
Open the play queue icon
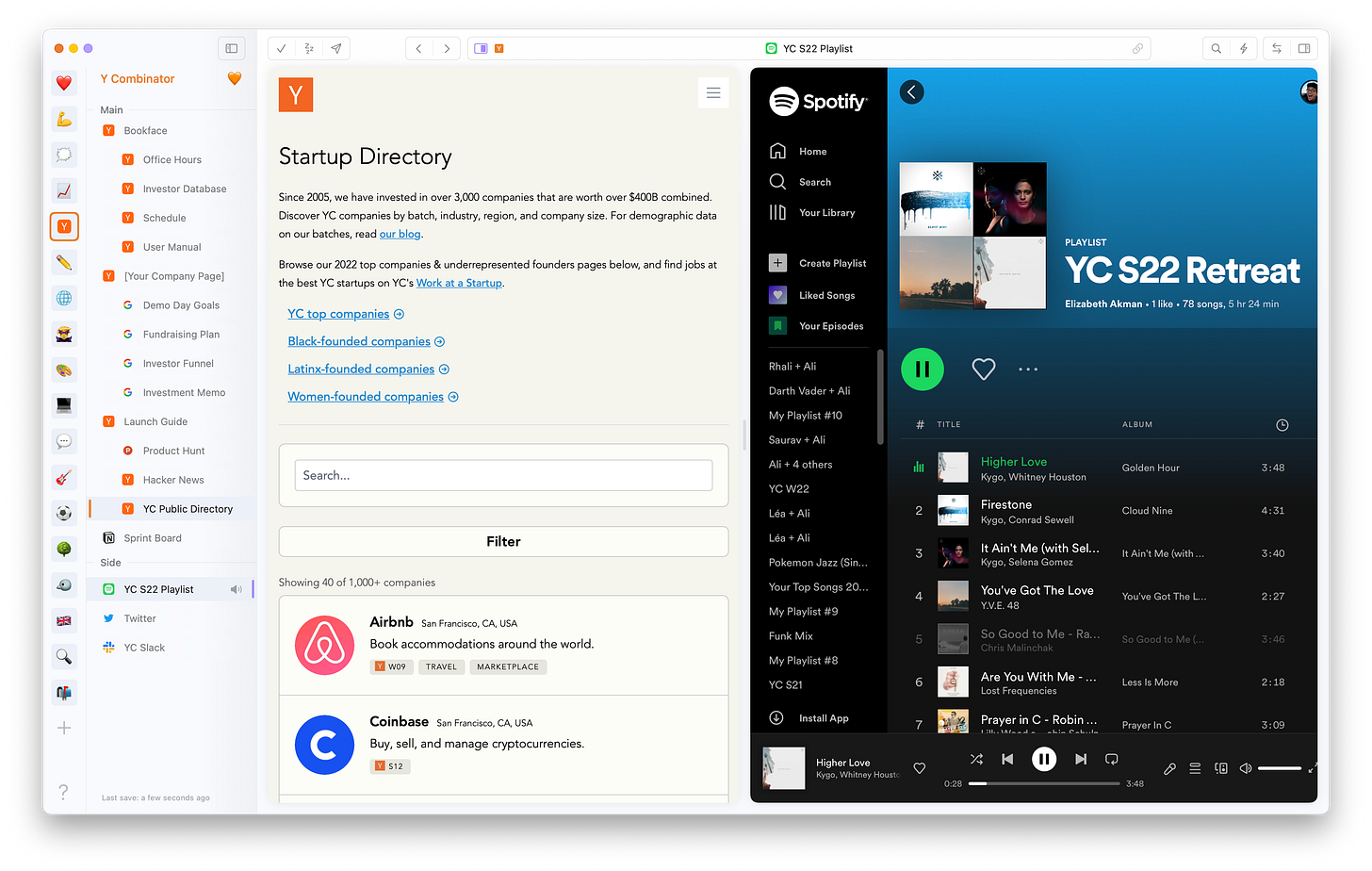point(1195,768)
